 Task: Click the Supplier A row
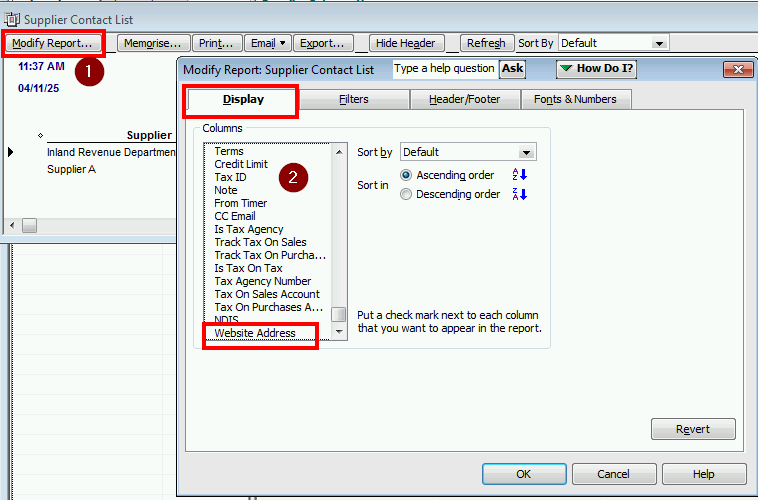click(x=72, y=169)
